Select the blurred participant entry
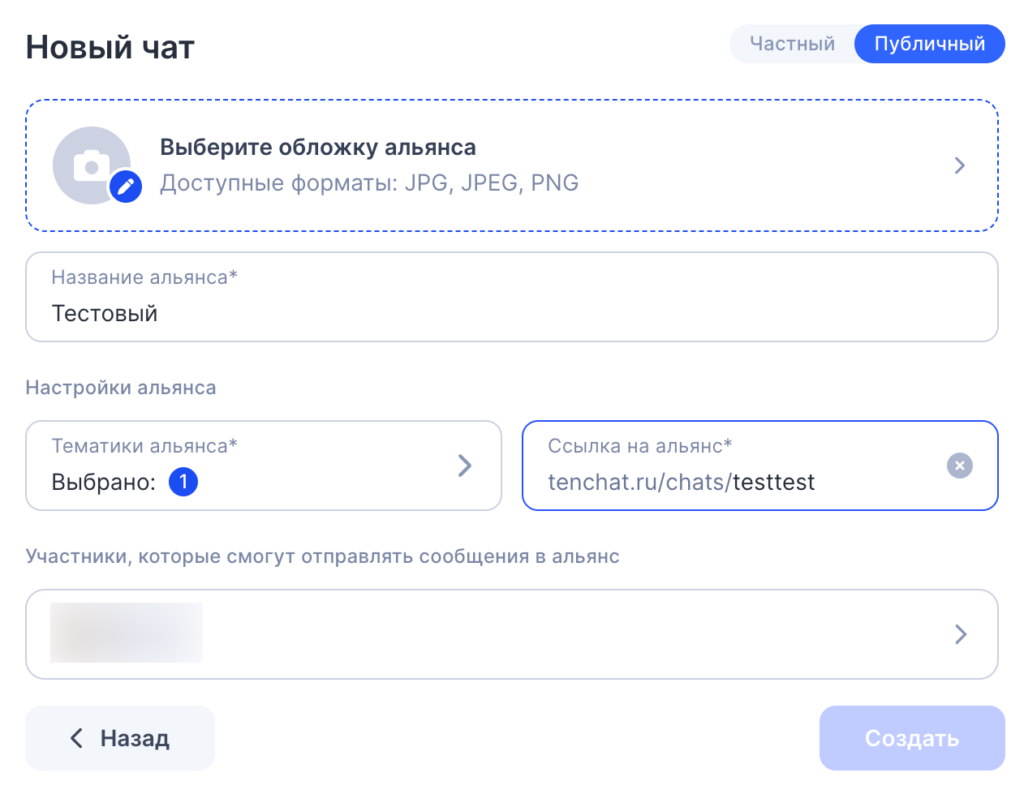Viewport: 1024px width, 790px height. tap(127, 633)
